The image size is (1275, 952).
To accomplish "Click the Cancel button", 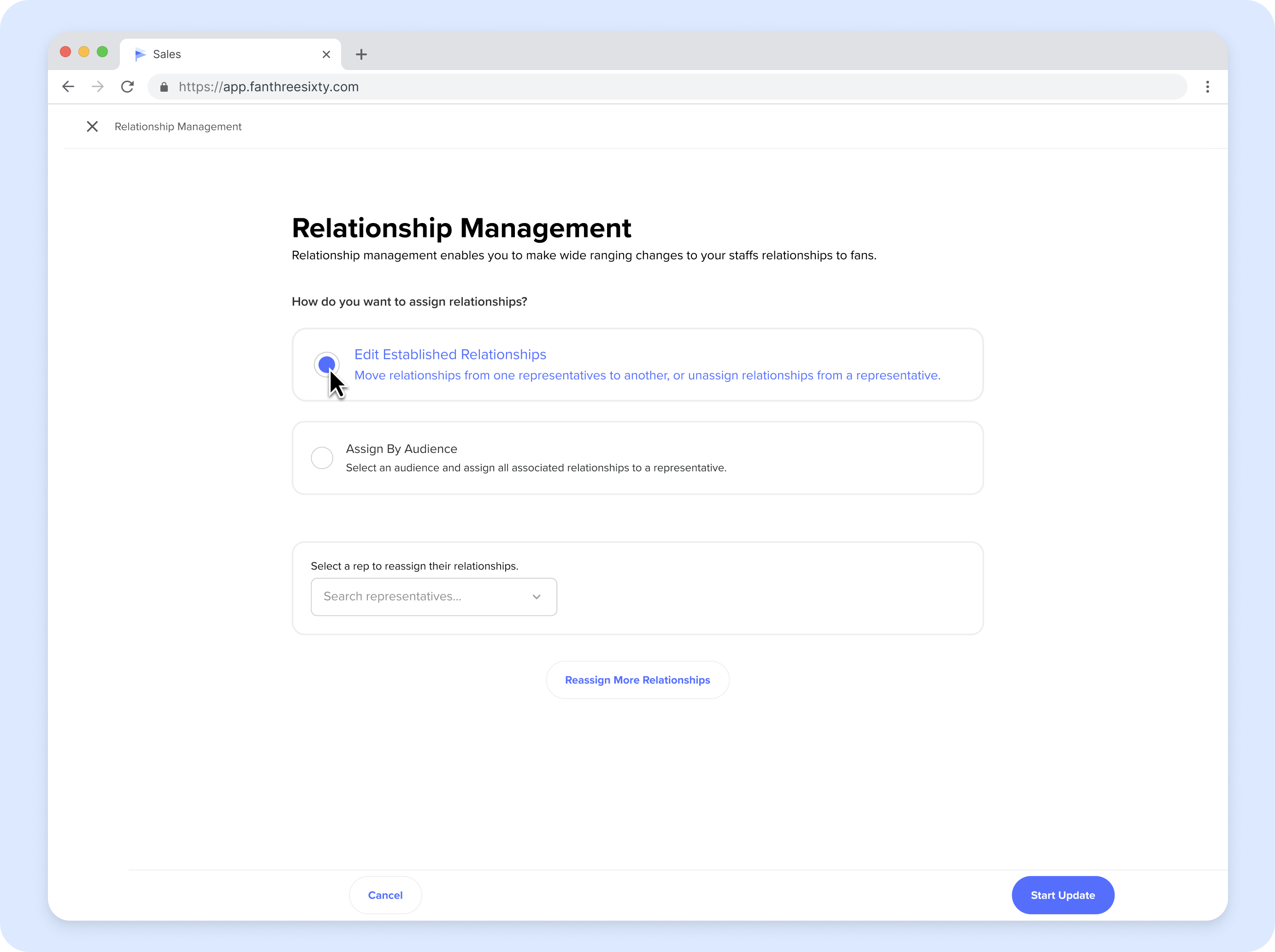I will [386, 895].
